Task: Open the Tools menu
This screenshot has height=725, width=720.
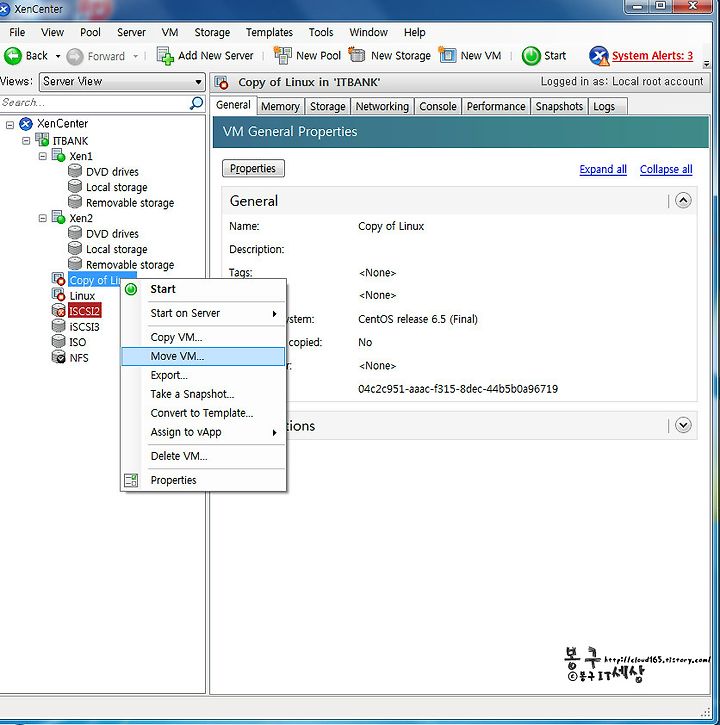Action: pos(321,32)
